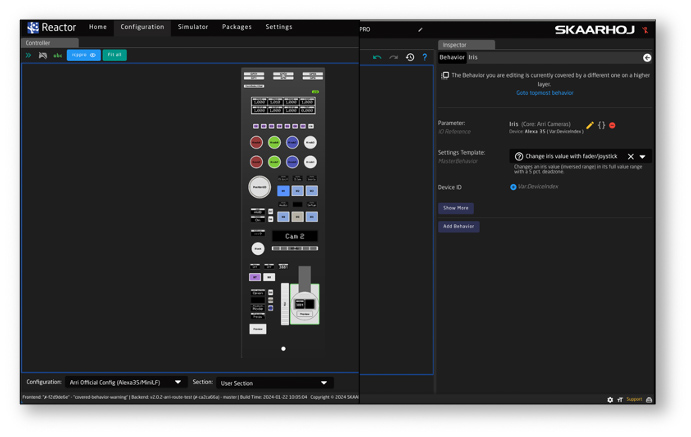
Task: Click the purple button above the fader
Action: tap(255, 277)
